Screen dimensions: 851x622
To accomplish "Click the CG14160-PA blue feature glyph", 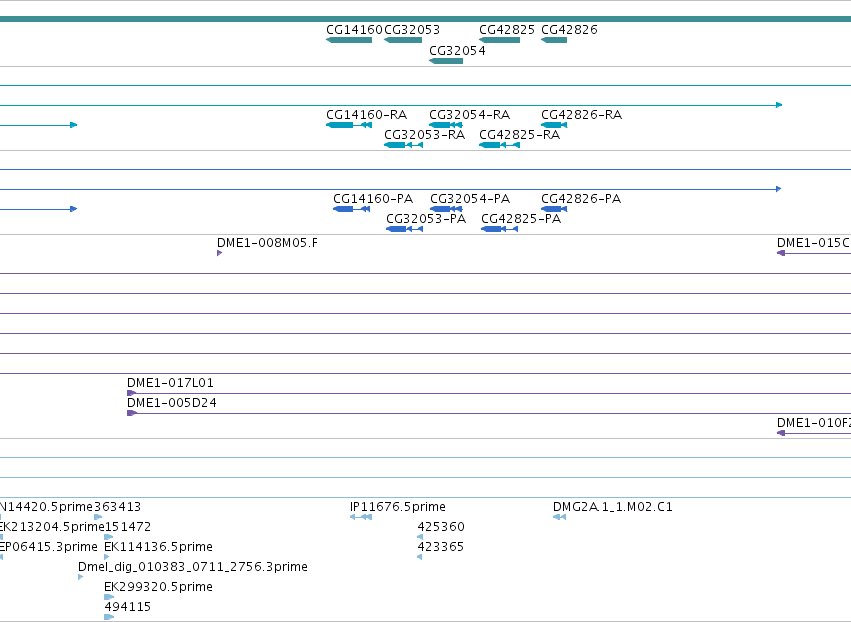I will 352,209.
